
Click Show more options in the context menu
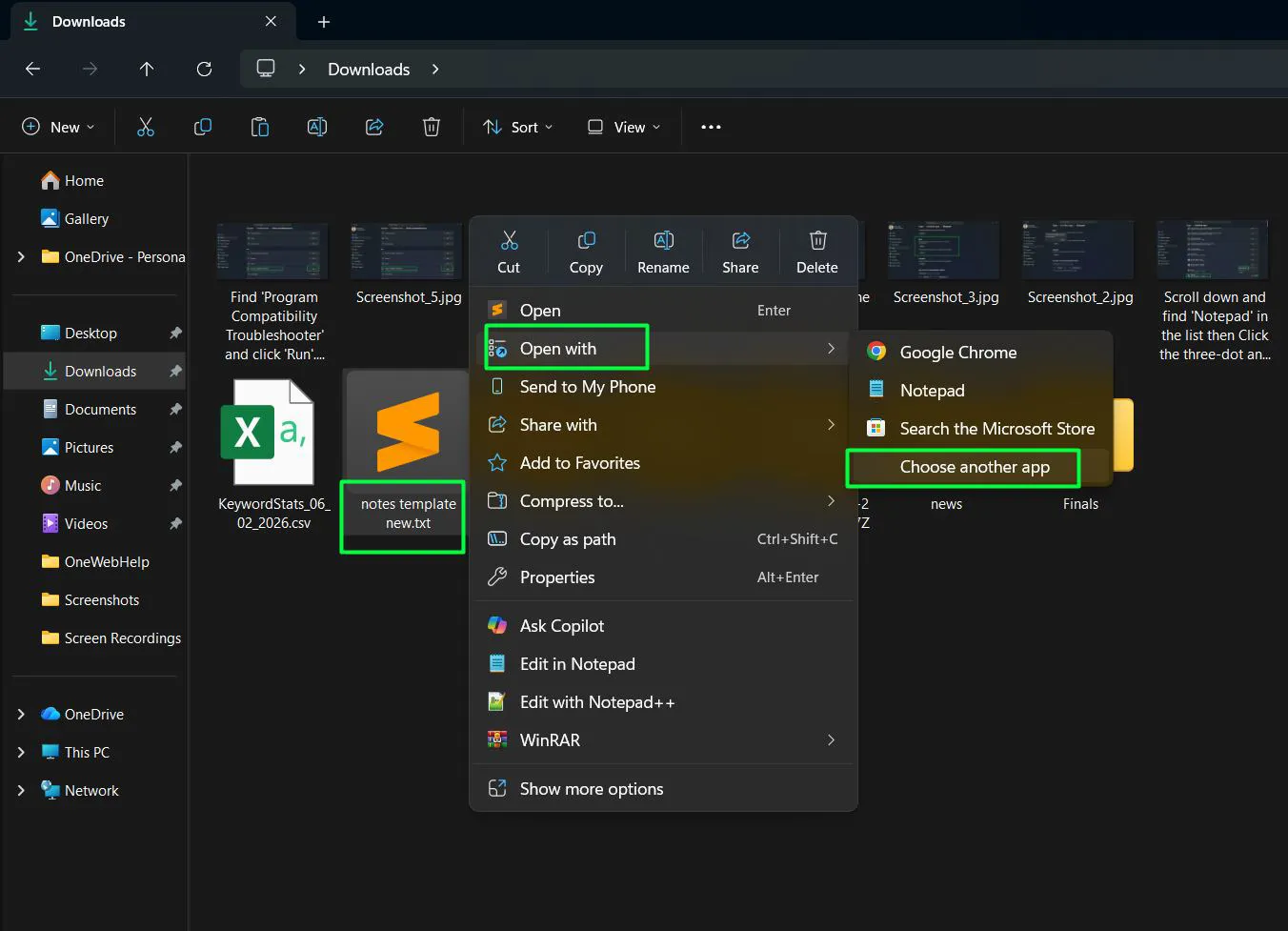click(x=591, y=788)
